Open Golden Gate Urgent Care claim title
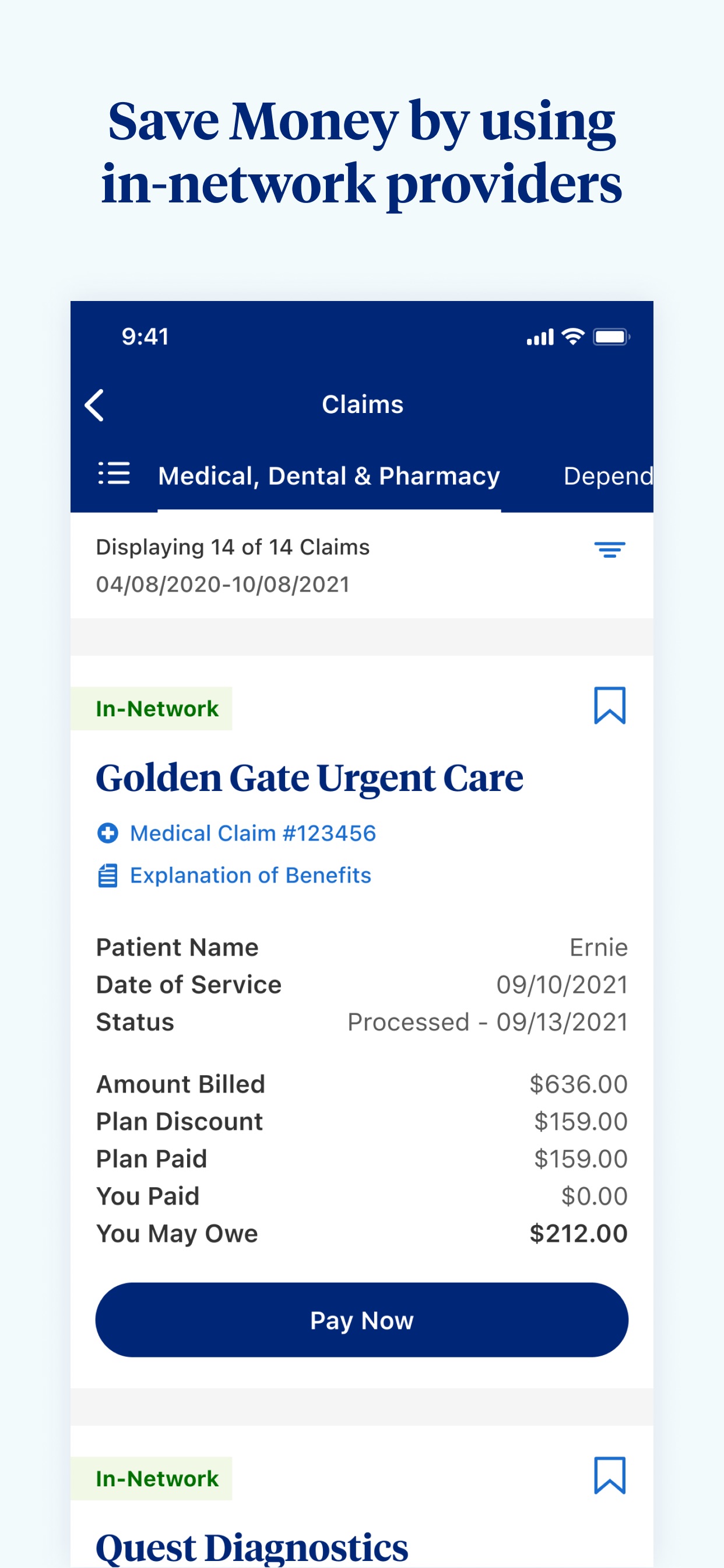This screenshot has width=724, height=1568. 310,778
